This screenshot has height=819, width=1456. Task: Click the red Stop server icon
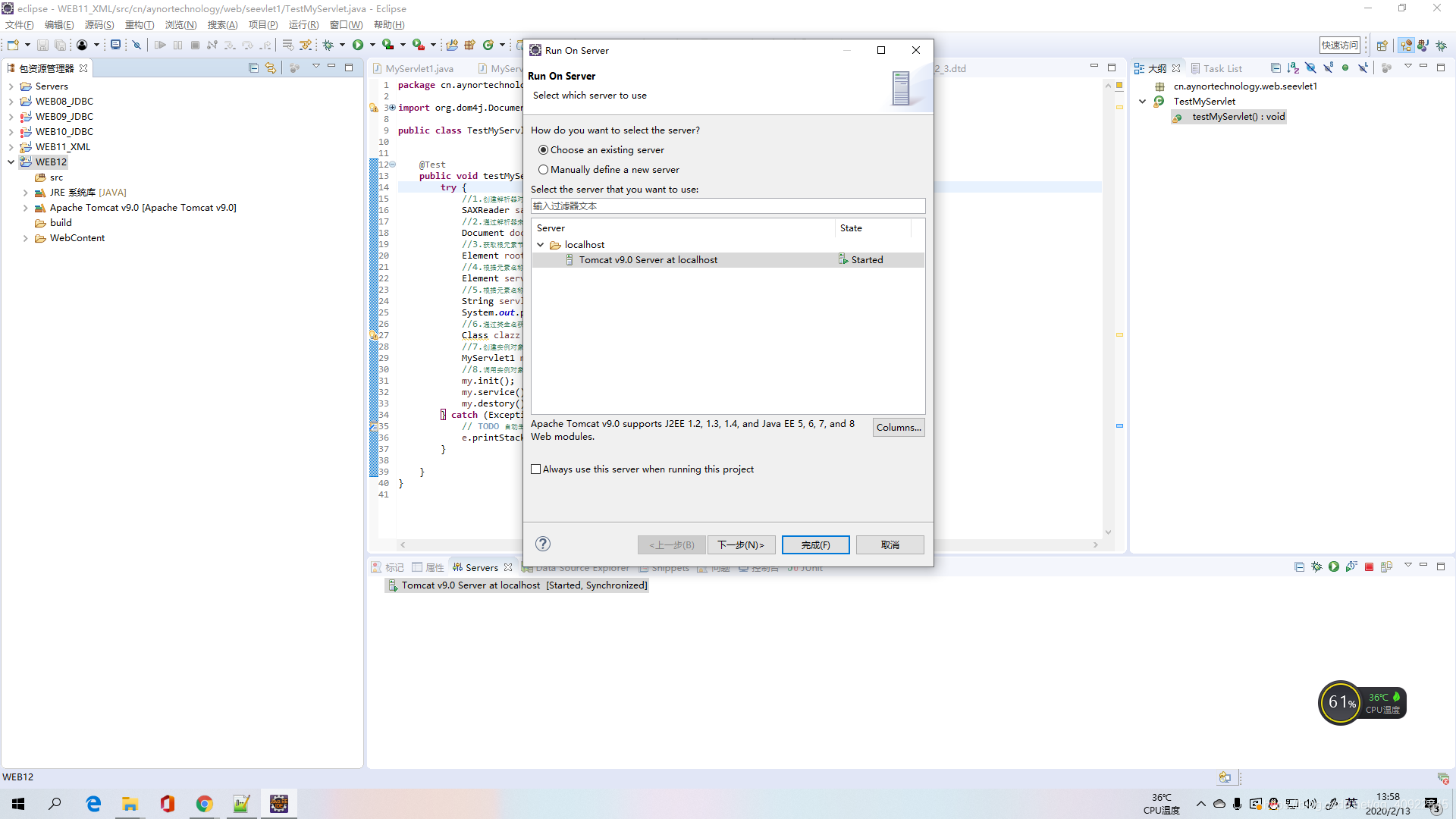click(1369, 567)
